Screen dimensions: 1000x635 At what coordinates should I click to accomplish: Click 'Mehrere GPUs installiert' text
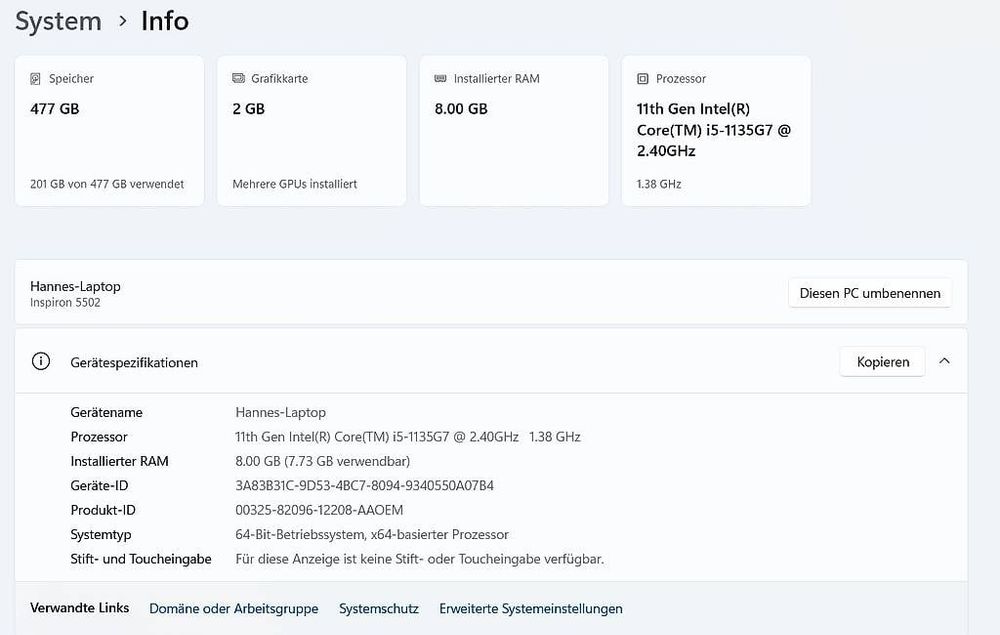(295, 184)
